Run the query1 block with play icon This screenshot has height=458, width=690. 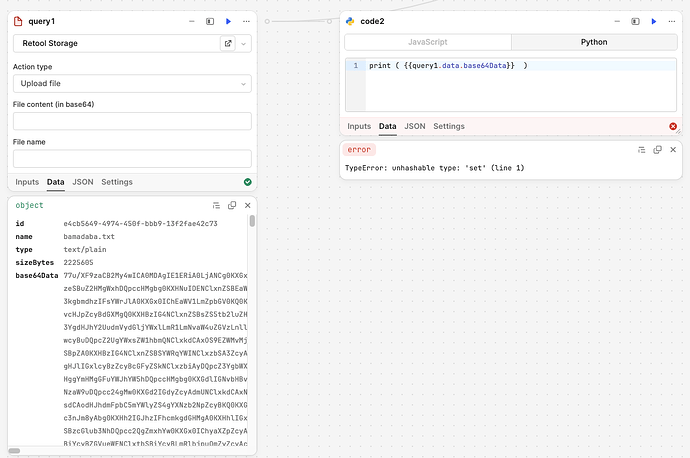point(228,21)
